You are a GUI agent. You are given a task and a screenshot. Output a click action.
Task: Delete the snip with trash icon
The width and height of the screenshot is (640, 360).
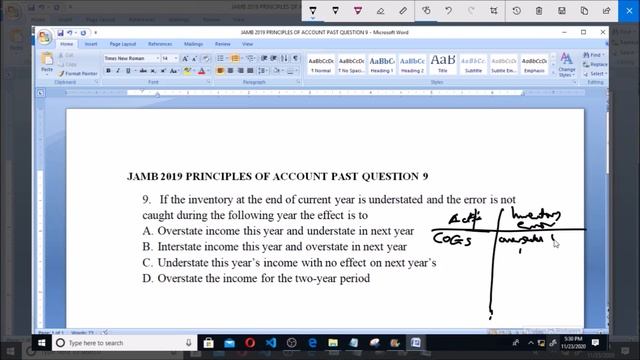pyautogui.click(x=539, y=11)
